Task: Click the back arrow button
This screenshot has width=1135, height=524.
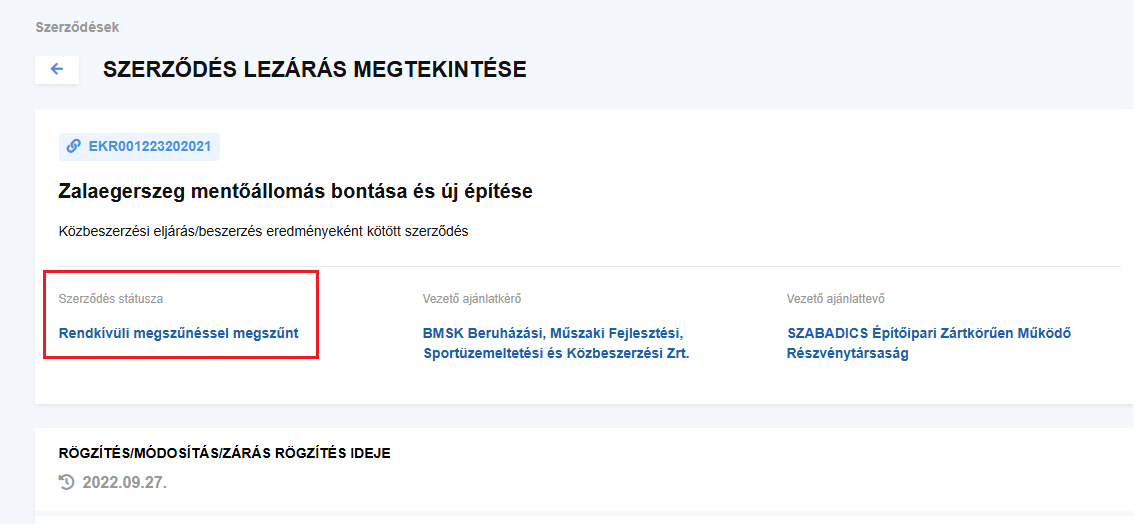Action: pyautogui.click(x=57, y=69)
